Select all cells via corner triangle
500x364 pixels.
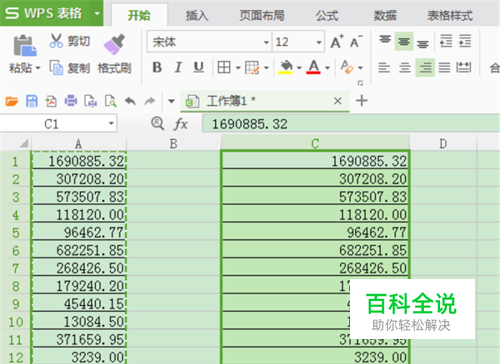pyautogui.click(x=23, y=143)
